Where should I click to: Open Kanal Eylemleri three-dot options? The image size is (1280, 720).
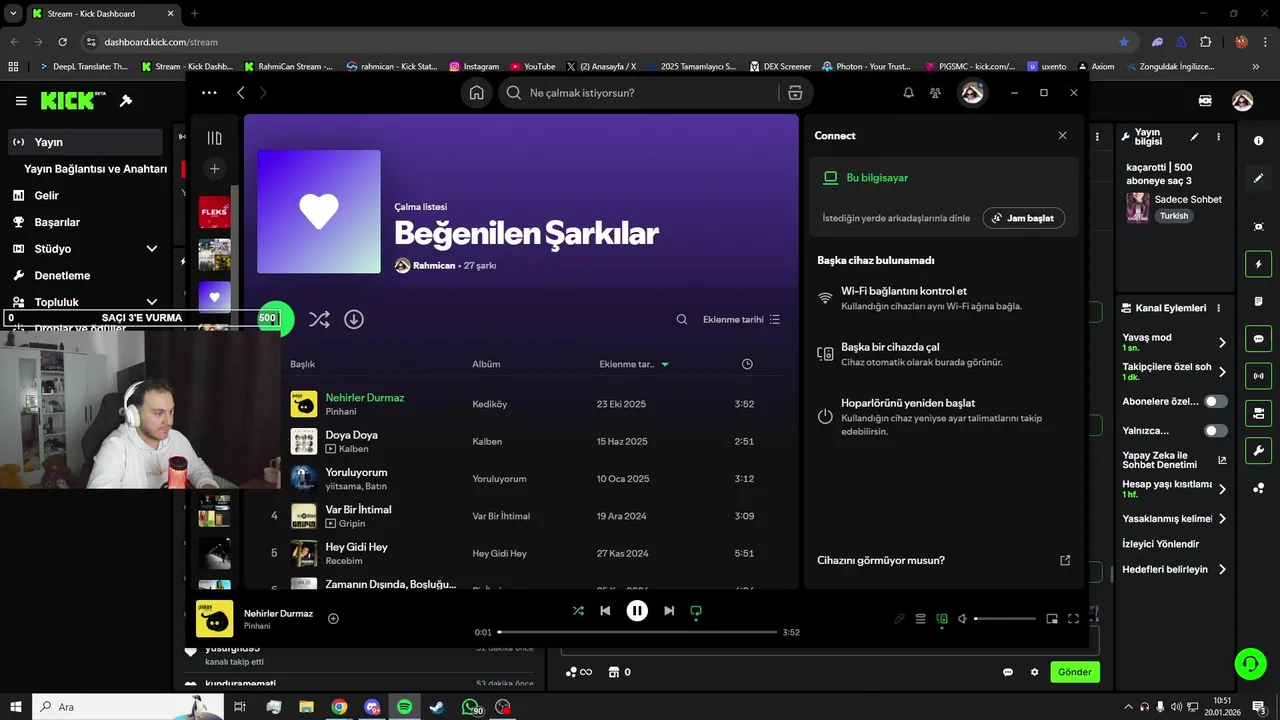[x=1218, y=308]
